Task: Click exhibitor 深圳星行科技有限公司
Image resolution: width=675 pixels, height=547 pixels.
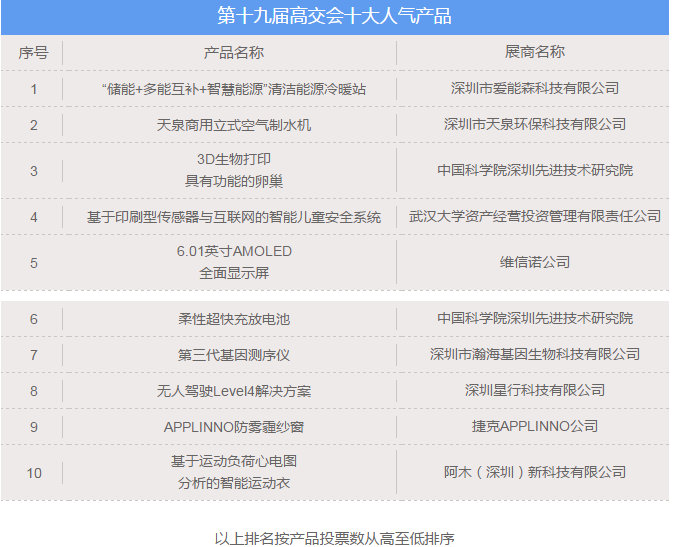Action: (535, 390)
